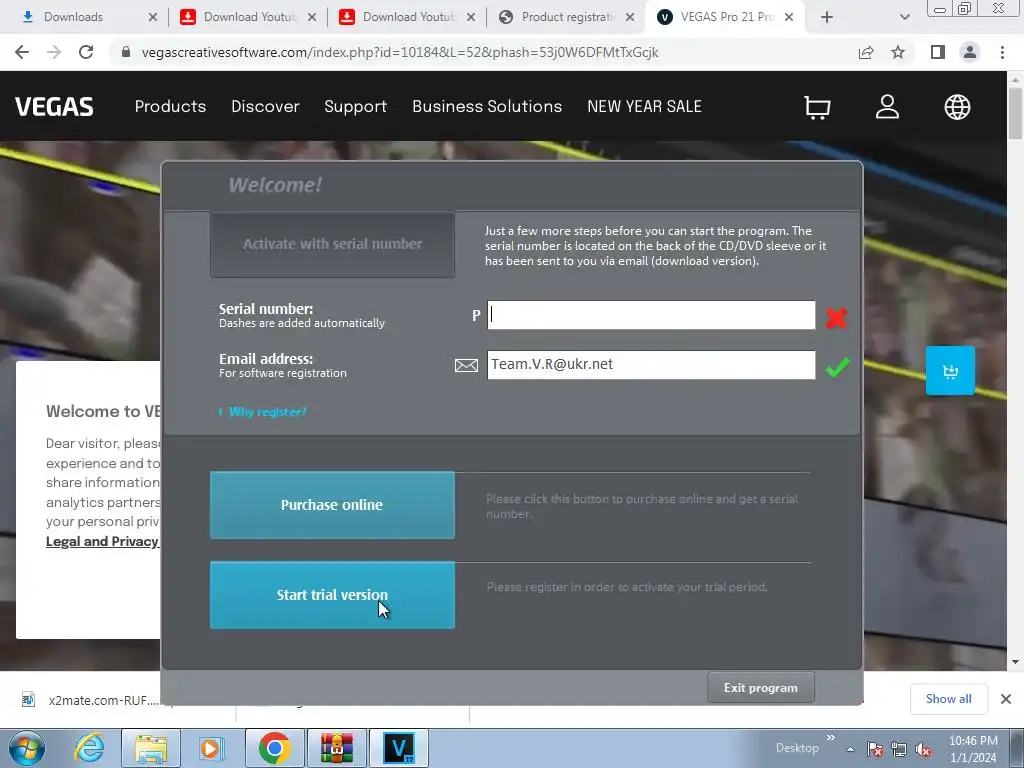Screen dimensions: 1024x768
Task: Go back with browser back arrow
Action: [22, 52]
